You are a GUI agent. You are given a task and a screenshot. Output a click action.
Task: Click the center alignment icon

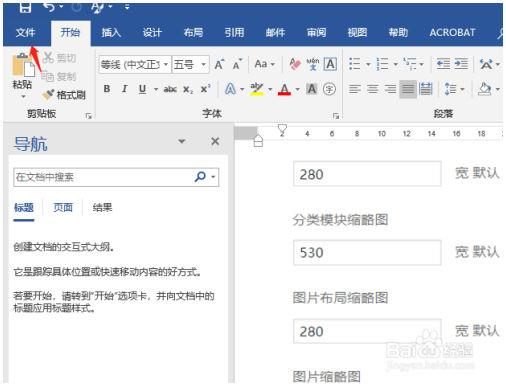(x=373, y=89)
